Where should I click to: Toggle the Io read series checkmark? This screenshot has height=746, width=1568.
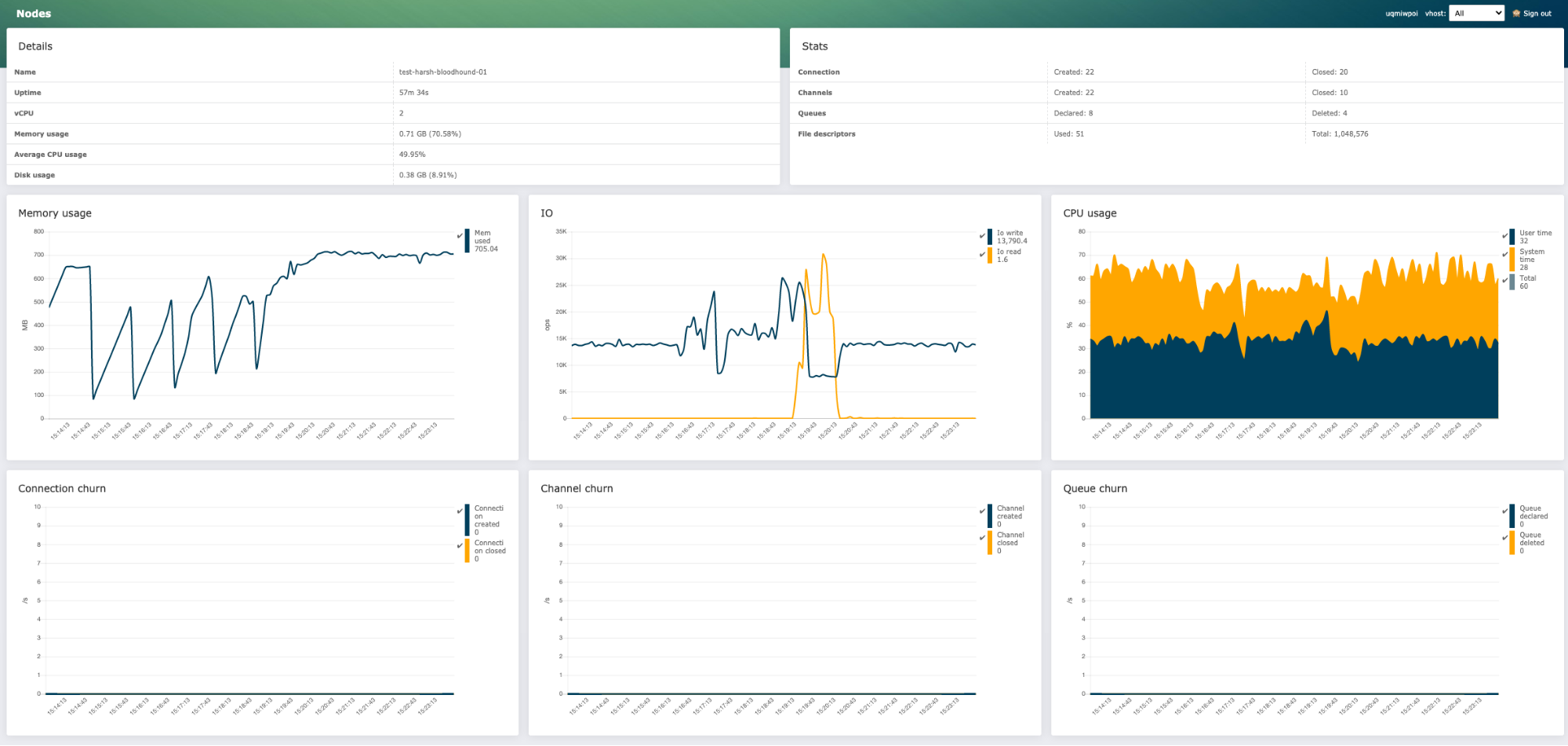(x=981, y=253)
